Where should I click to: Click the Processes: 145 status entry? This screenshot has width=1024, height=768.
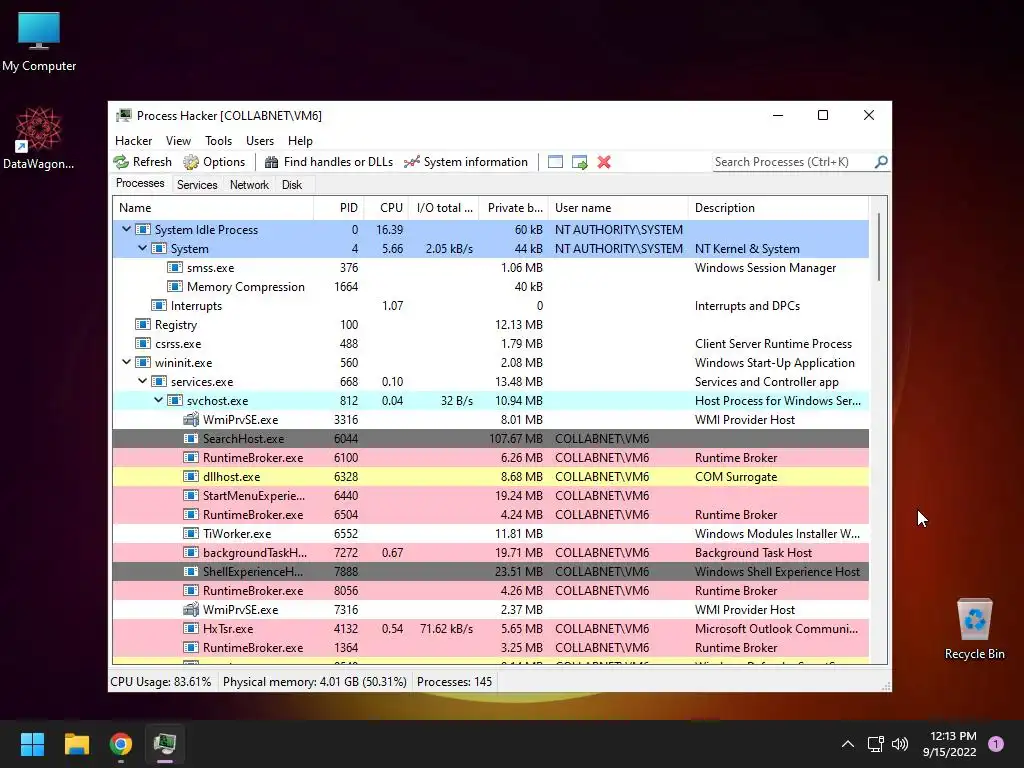tap(455, 682)
